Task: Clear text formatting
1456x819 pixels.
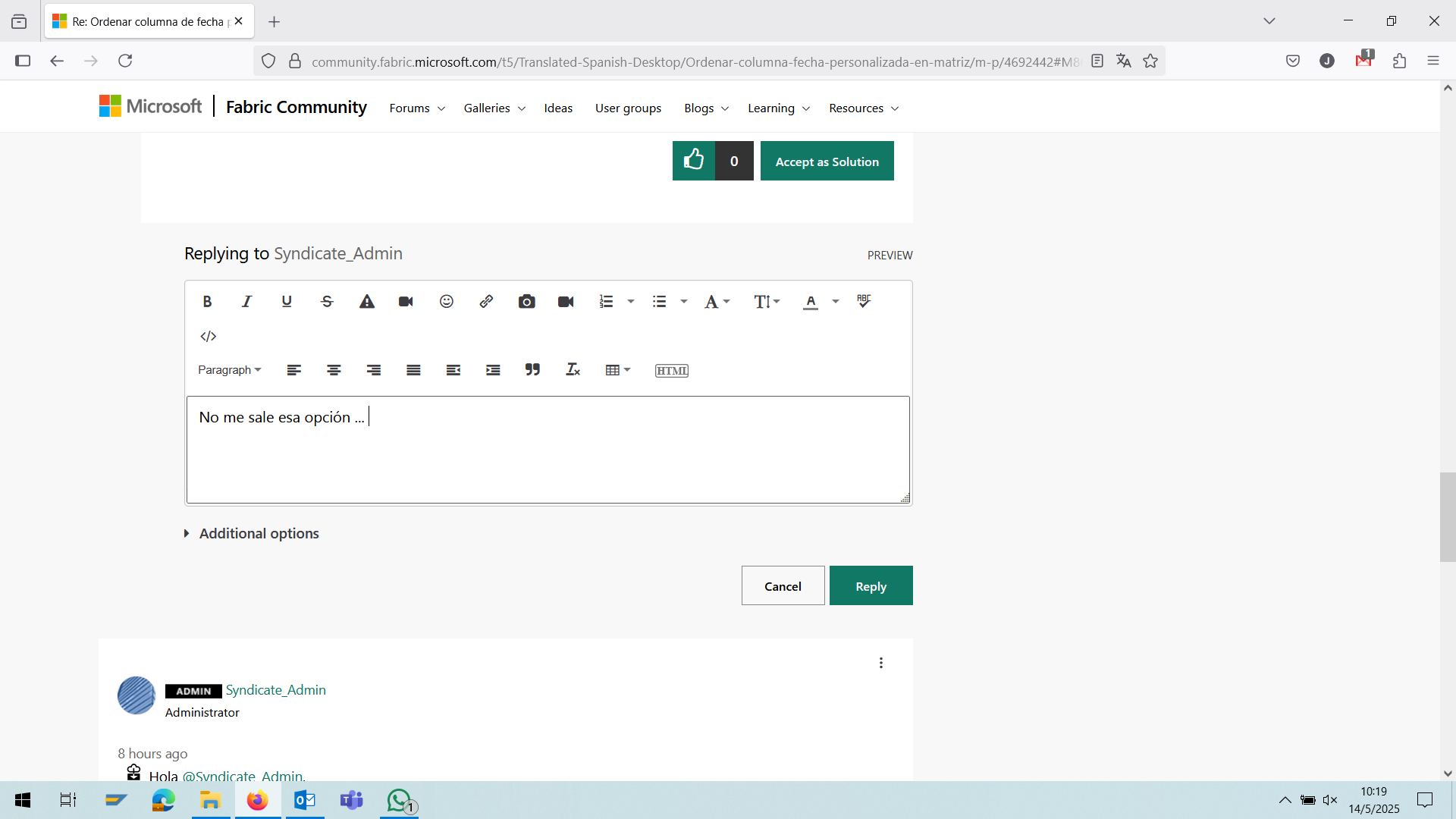Action: [x=573, y=370]
